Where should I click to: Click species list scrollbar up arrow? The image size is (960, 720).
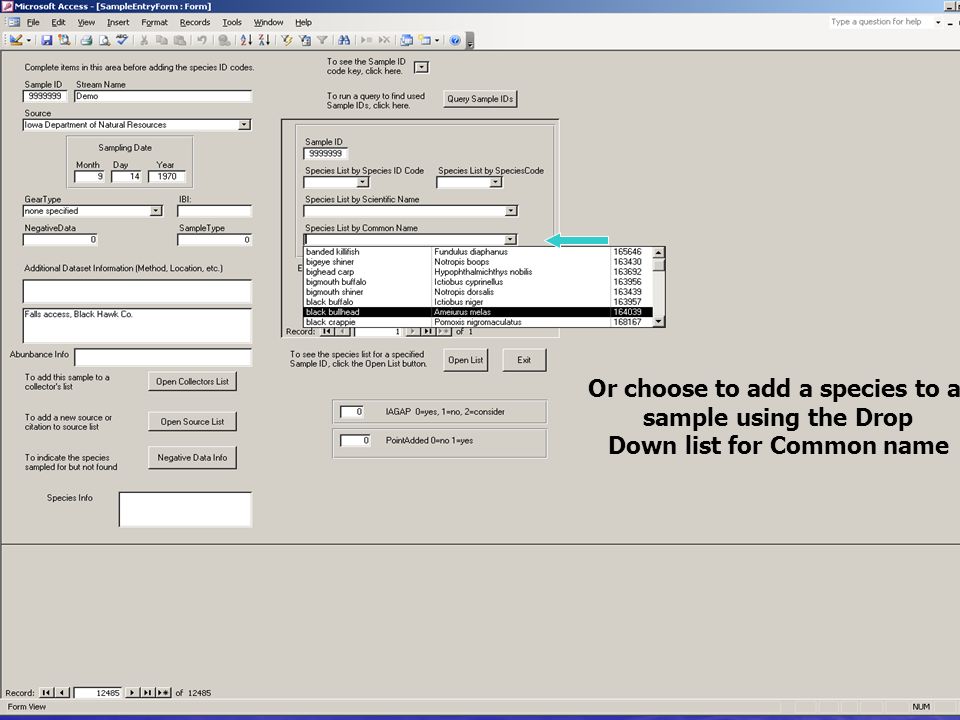659,252
